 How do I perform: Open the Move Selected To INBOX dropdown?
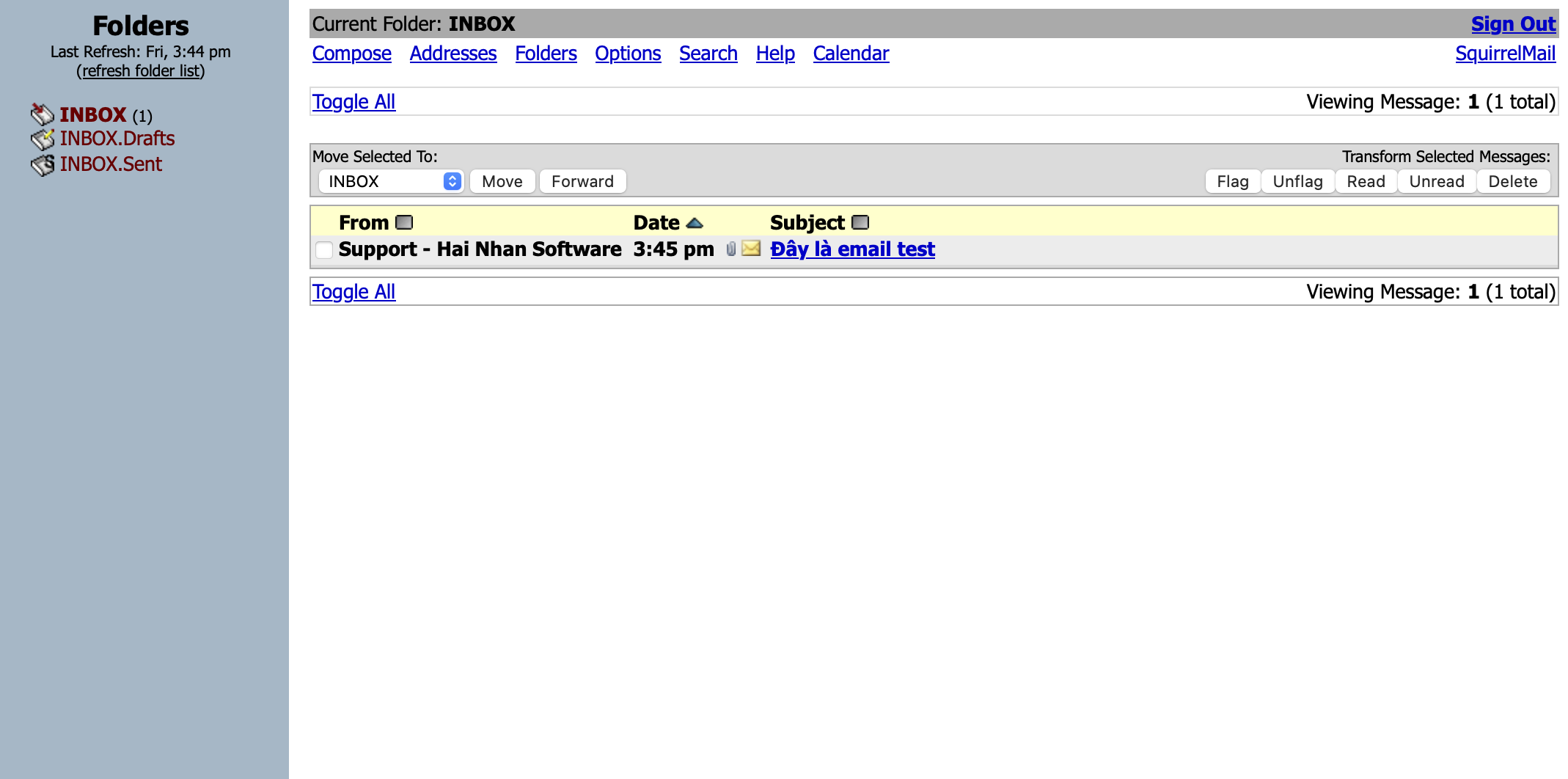[x=391, y=181]
